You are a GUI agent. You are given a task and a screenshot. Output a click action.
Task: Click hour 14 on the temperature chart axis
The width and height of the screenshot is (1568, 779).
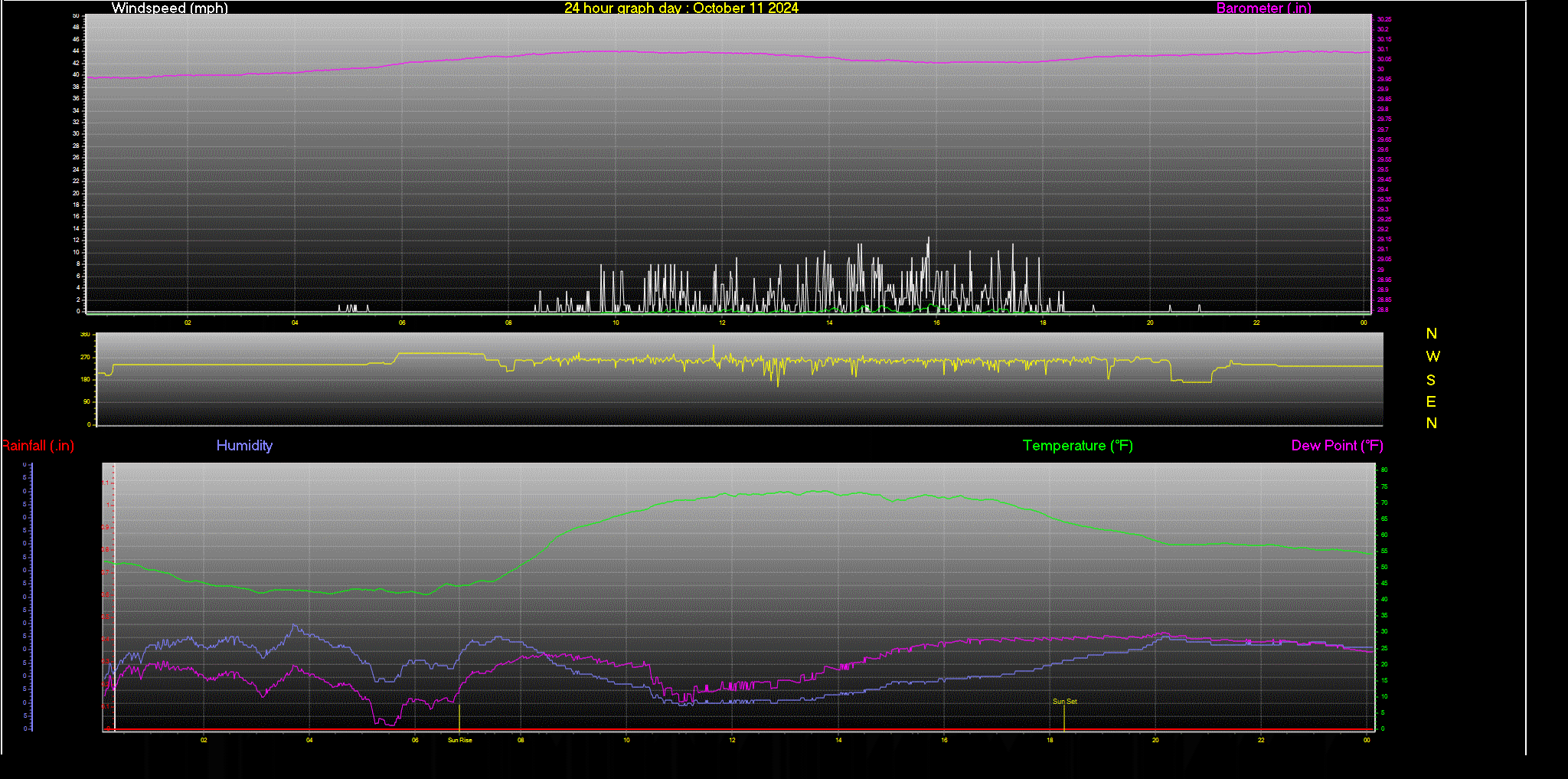[x=838, y=740]
